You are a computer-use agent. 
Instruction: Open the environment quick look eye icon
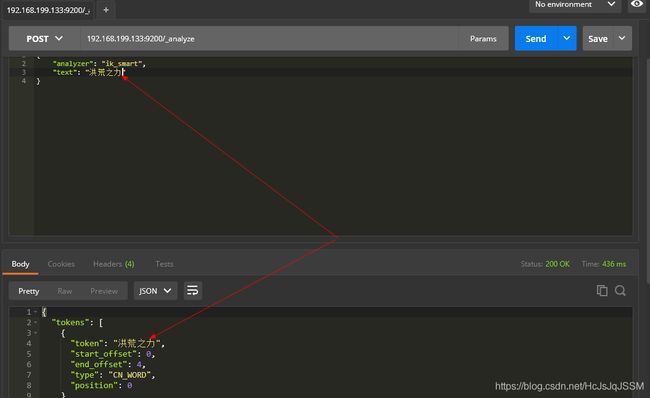[x=637, y=4]
